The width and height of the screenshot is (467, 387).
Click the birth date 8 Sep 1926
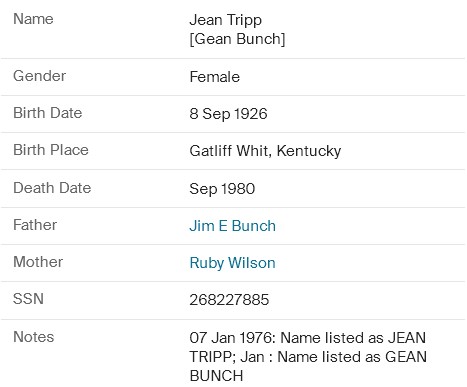pyautogui.click(x=228, y=114)
